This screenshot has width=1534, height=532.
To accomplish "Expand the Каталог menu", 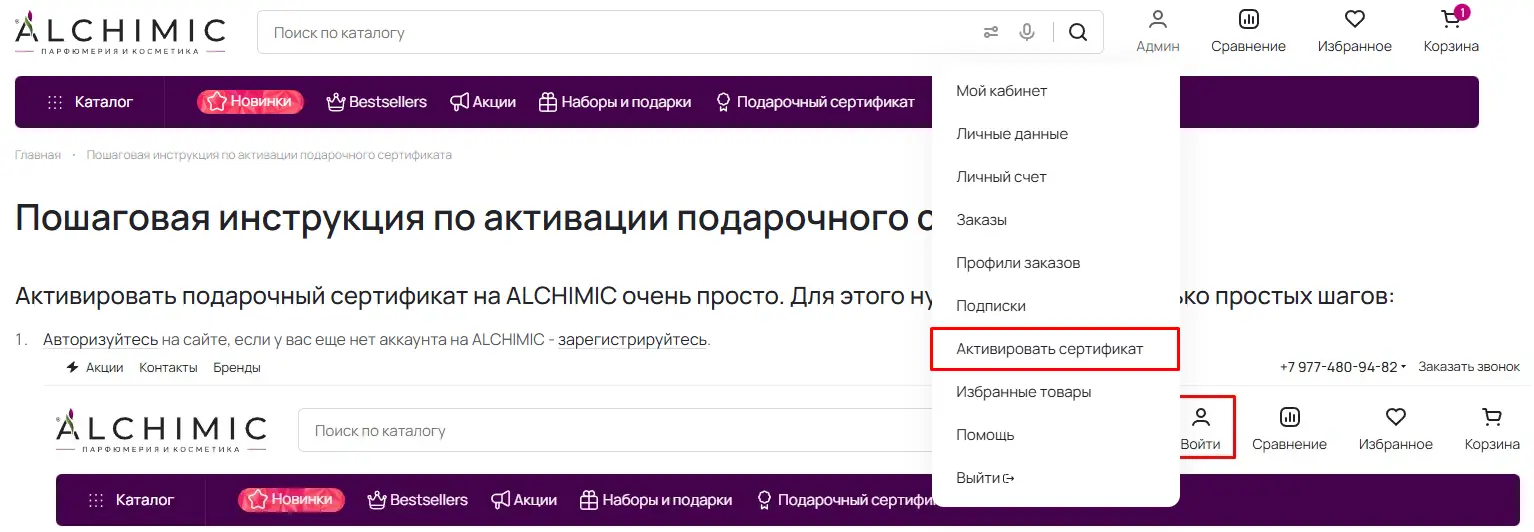I will pos(90,102).
